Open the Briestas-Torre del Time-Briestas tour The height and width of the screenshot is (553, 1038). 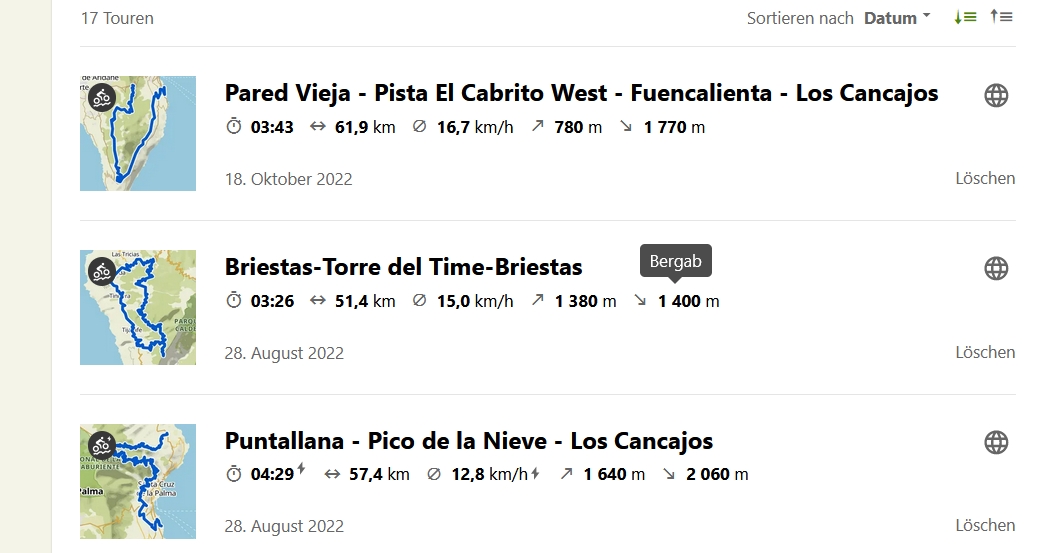click(403, 267)
